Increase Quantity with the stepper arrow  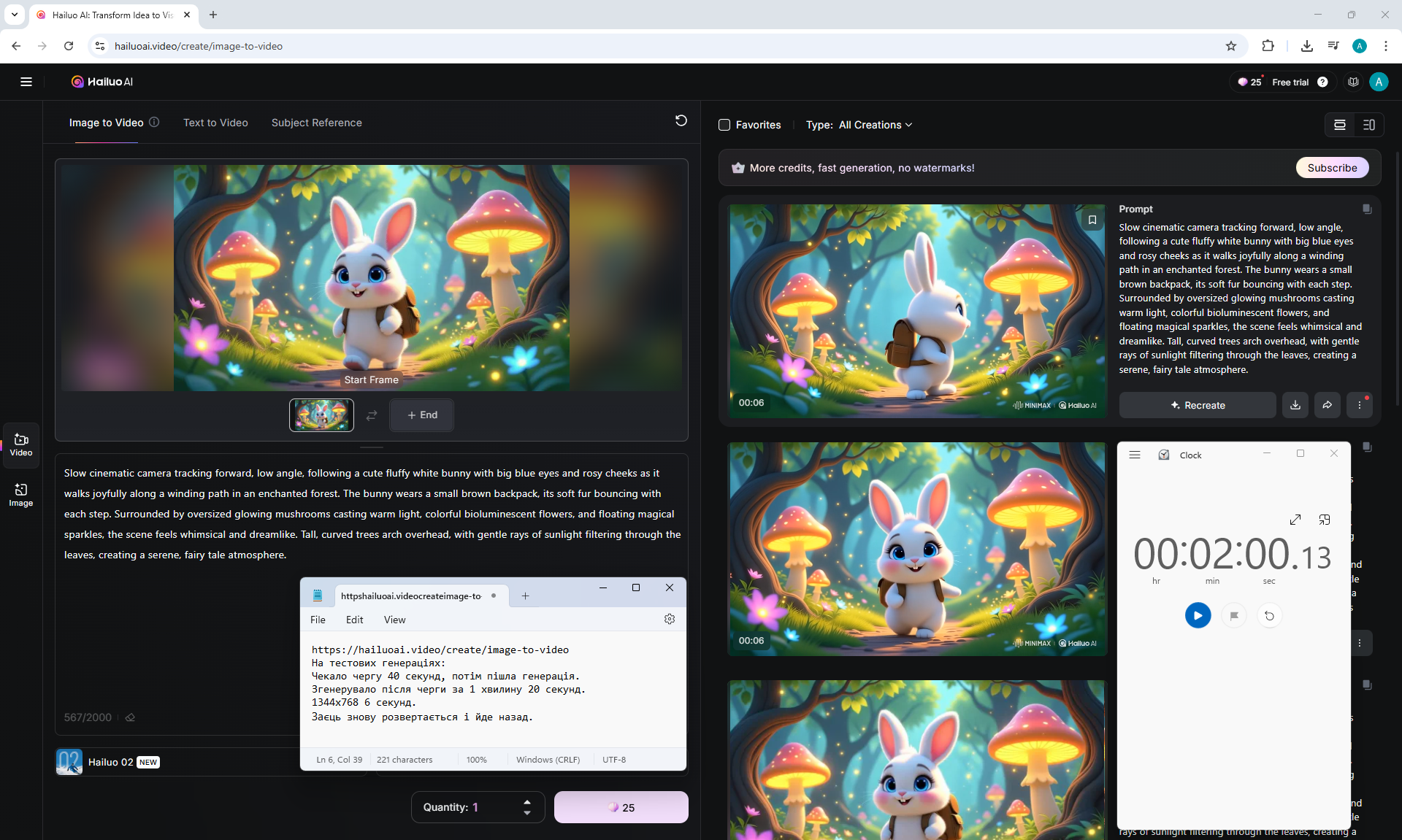click(x=527, y=801)
